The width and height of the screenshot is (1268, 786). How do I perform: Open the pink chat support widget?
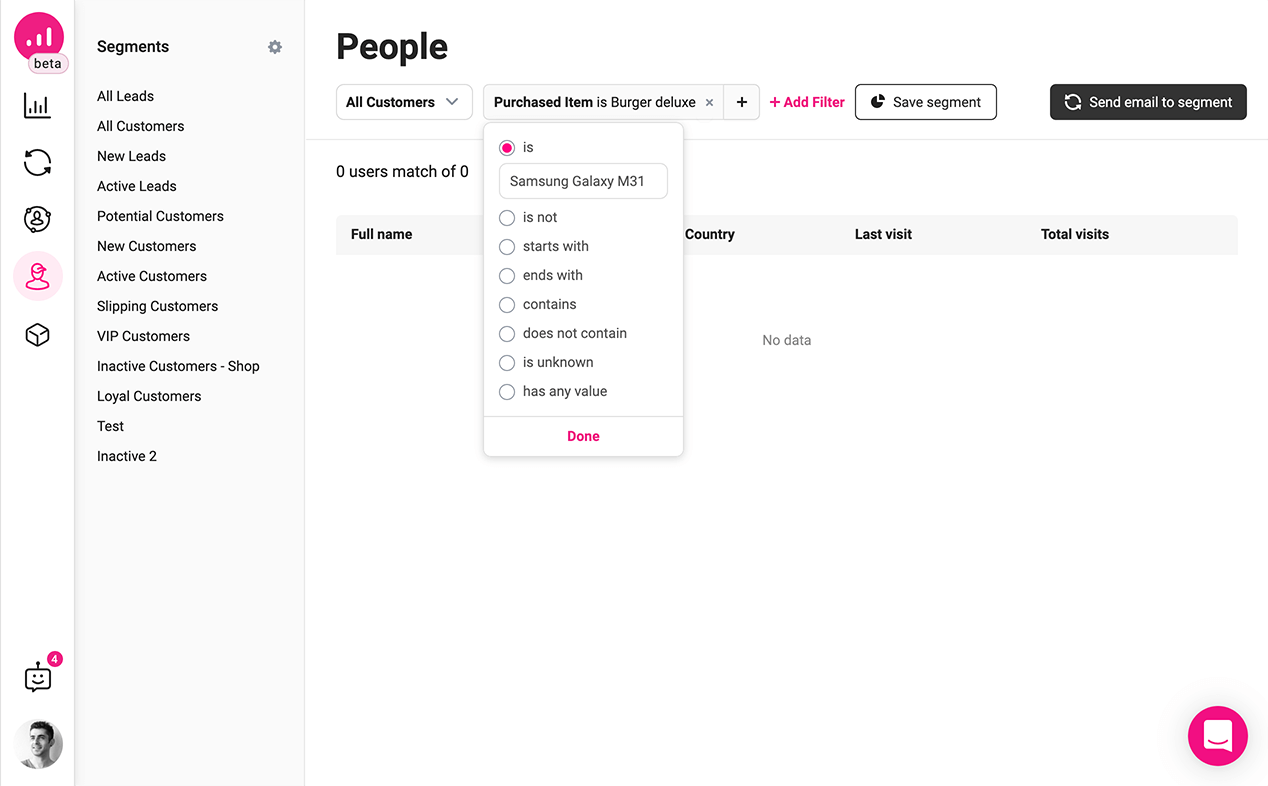pyautogui.click(x=1217, y=736)
